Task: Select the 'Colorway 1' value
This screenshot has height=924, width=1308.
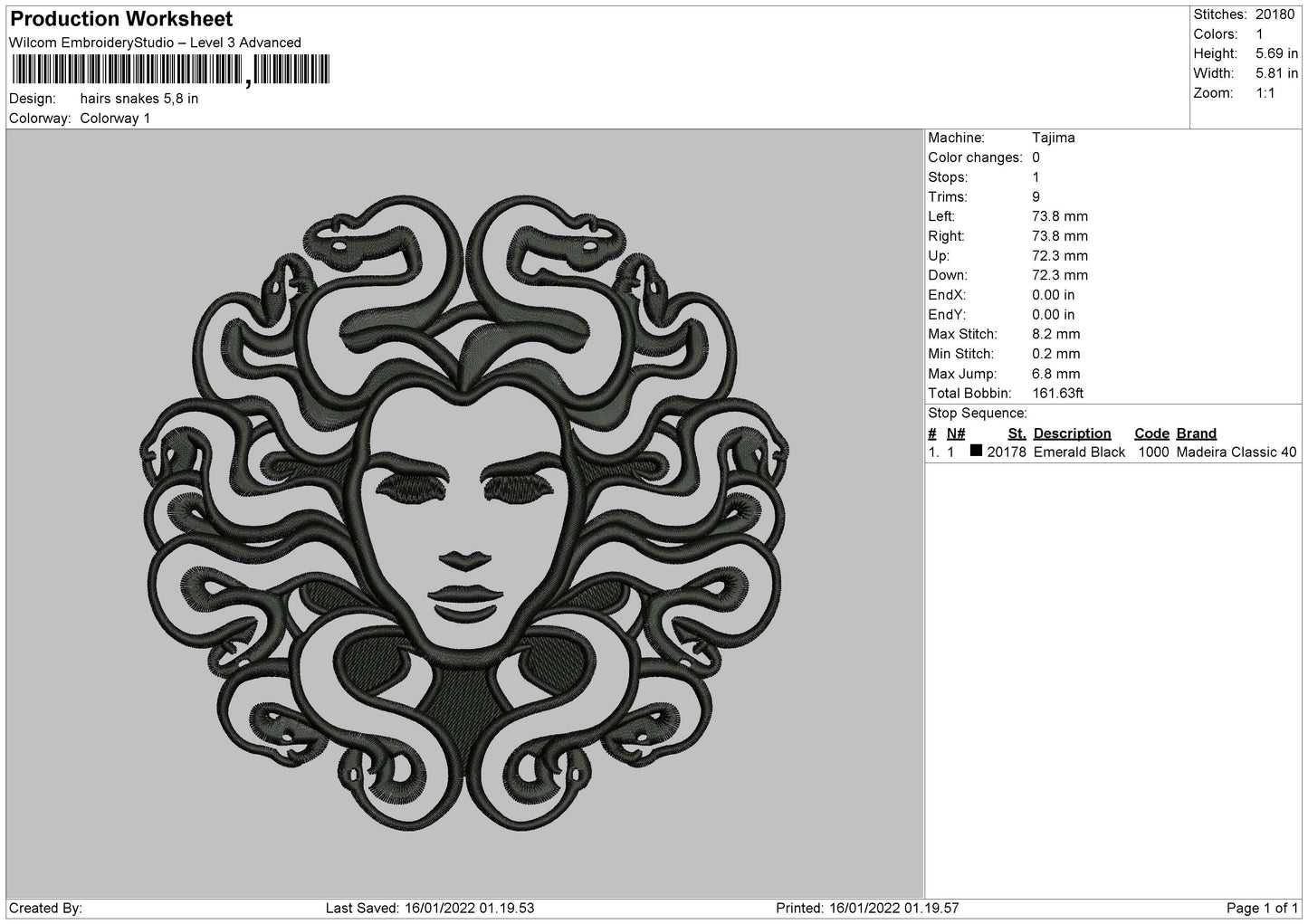Action: tap(115, 119)
